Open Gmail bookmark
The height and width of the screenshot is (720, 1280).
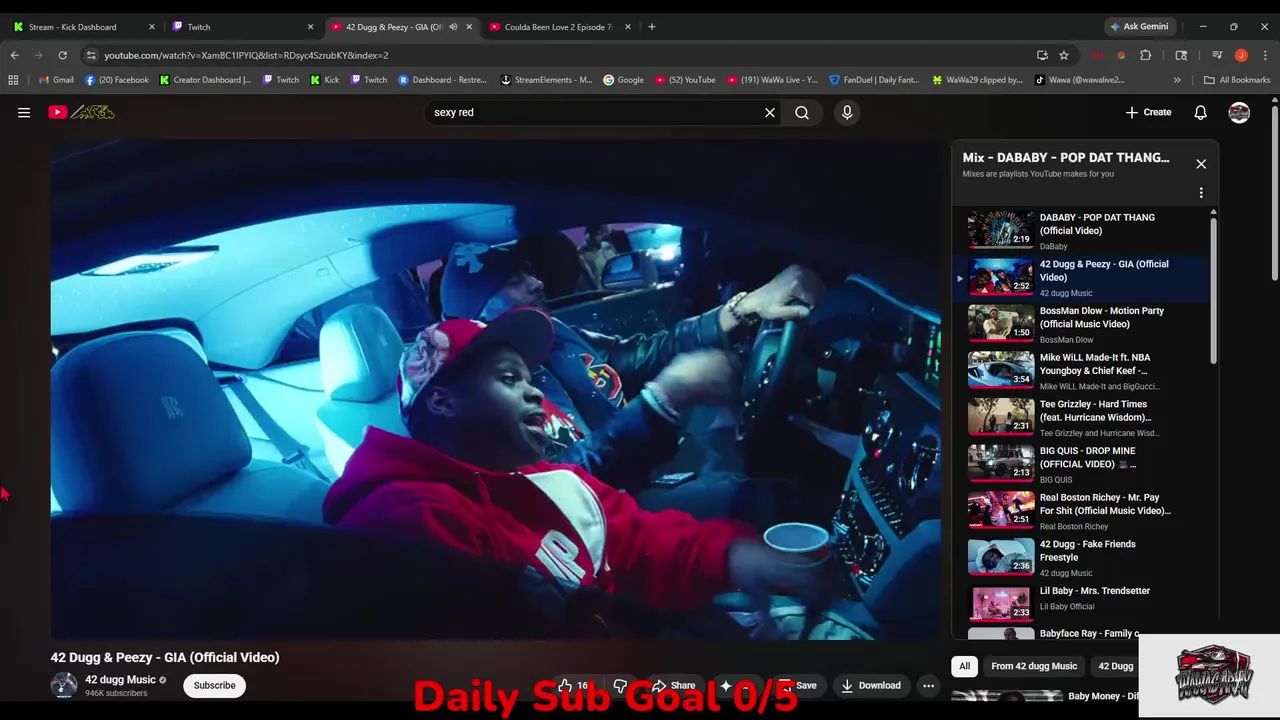pos(56,80)
